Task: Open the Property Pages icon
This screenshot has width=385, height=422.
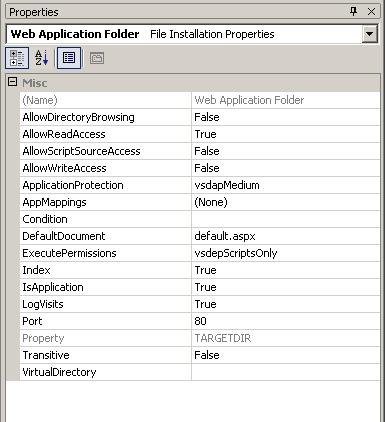Action: 97,58
